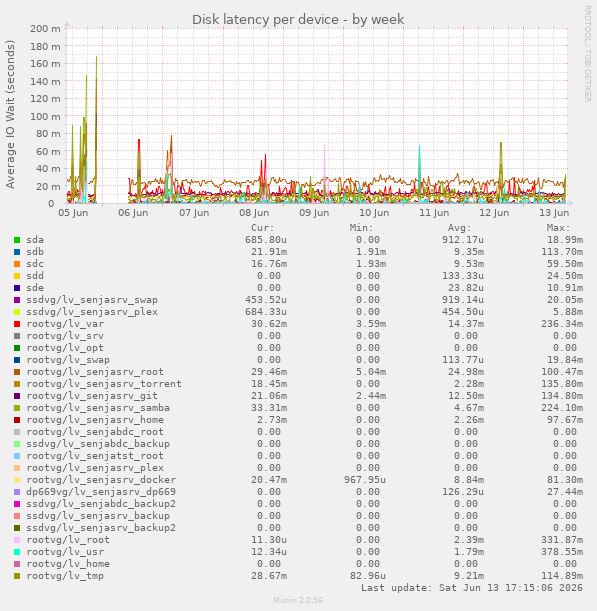Select the sdc legend label
Image resolution: width=597 pixels, height=611 pixels.
pos(35,264)
